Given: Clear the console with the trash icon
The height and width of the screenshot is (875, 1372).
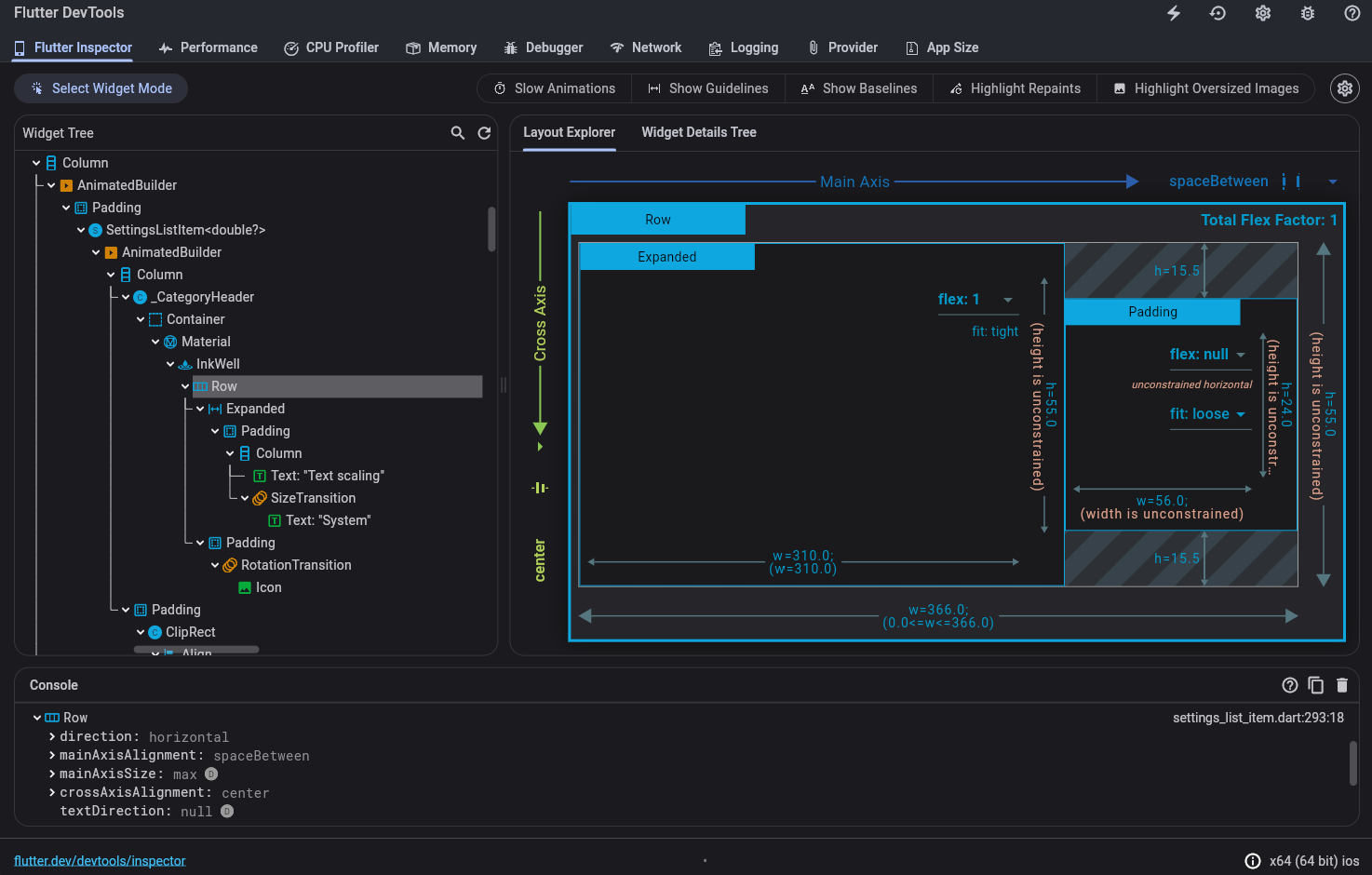Looking at the screenshot, I should pos(1342,685).
